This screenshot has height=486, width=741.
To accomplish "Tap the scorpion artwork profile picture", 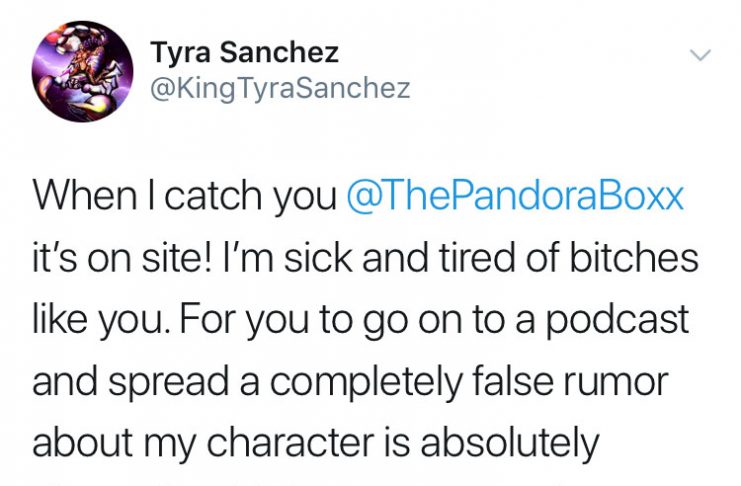I will point(82,71).
